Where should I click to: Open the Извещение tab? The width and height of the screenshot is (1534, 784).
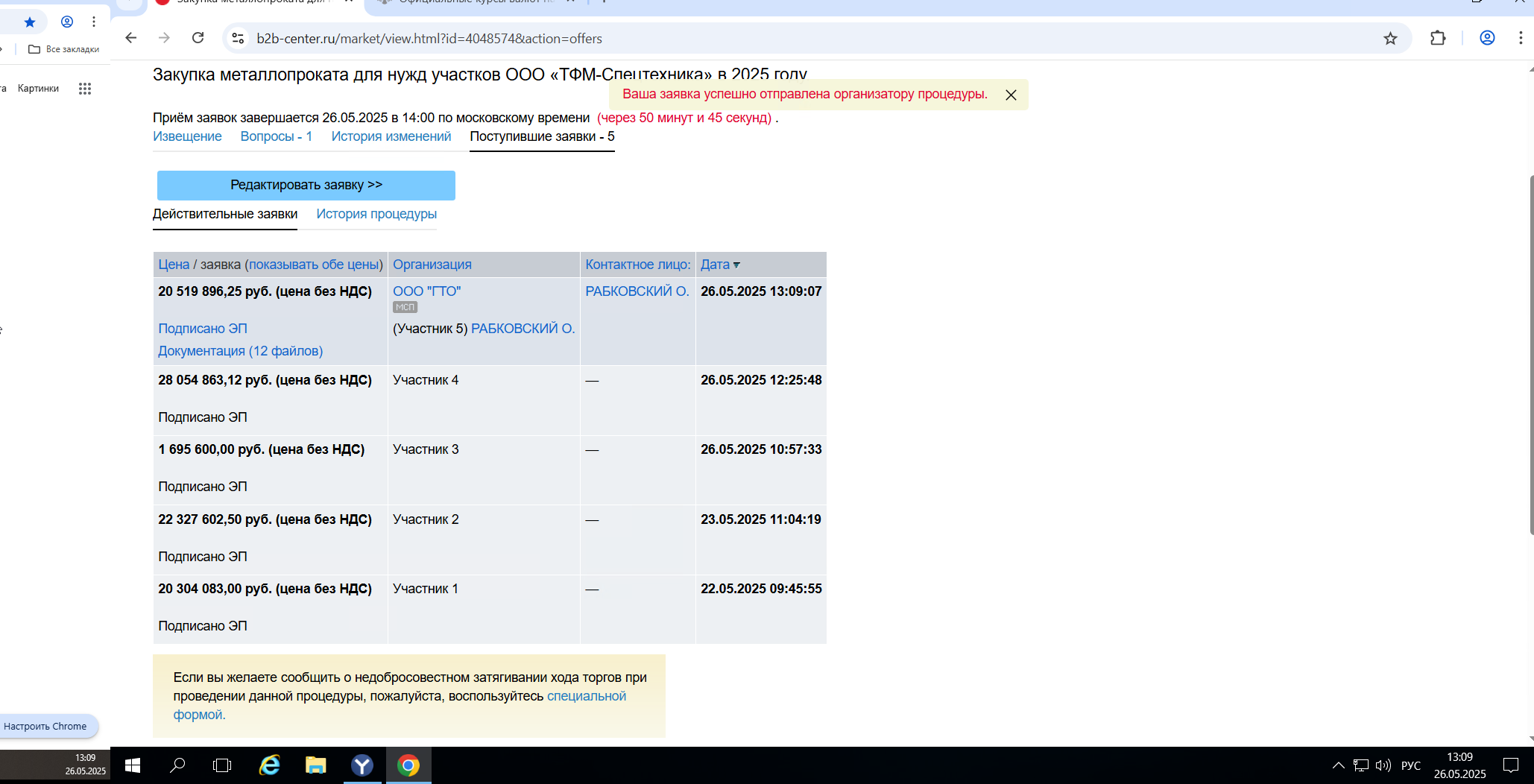(x=187, y=136)
